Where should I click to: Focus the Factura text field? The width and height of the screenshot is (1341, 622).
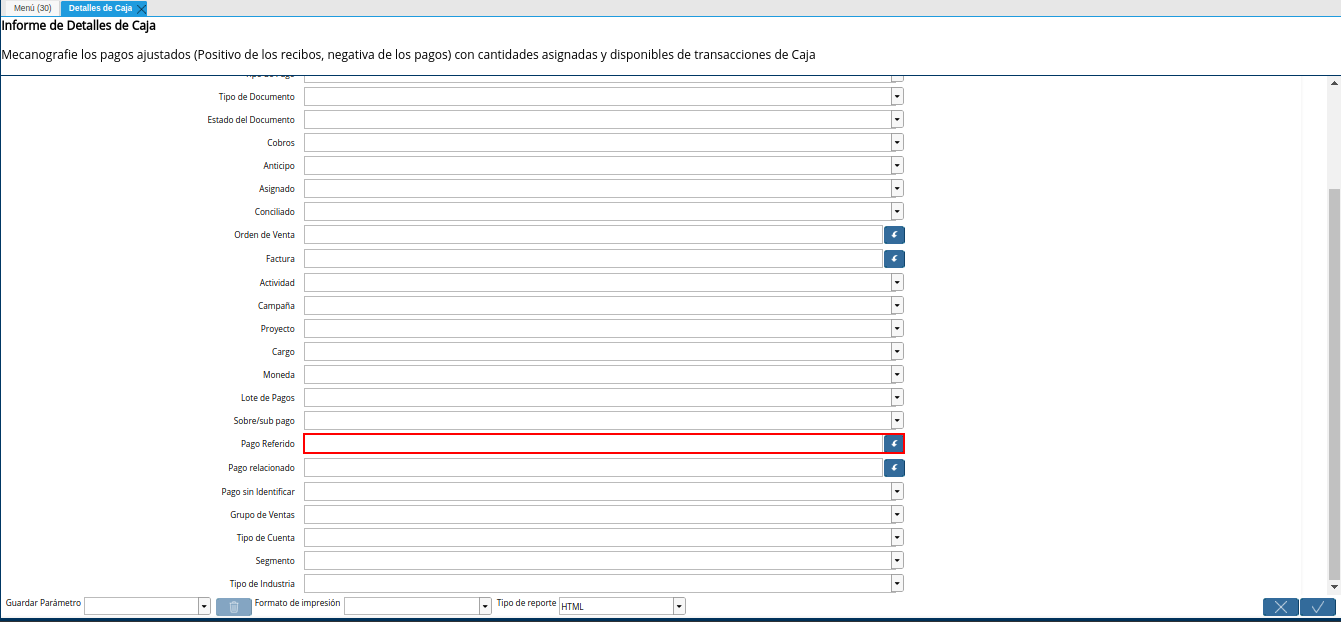593,259
